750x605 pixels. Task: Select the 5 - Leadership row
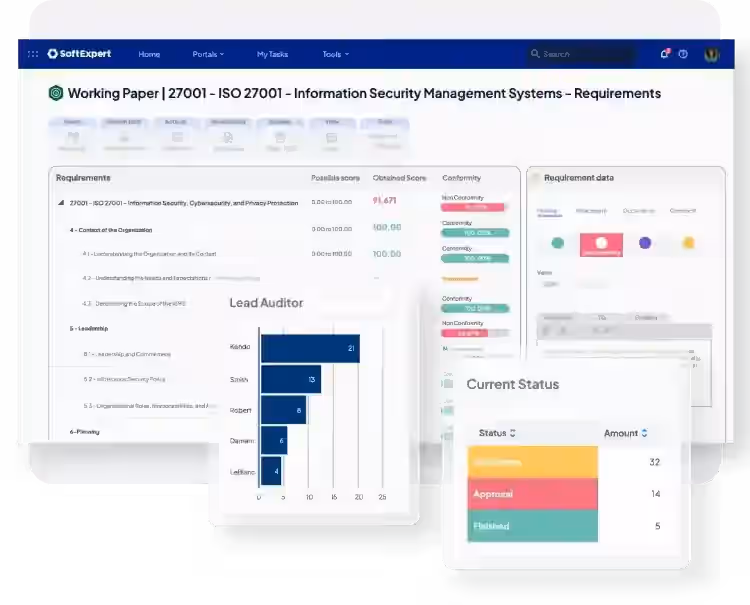pos(89,329)
